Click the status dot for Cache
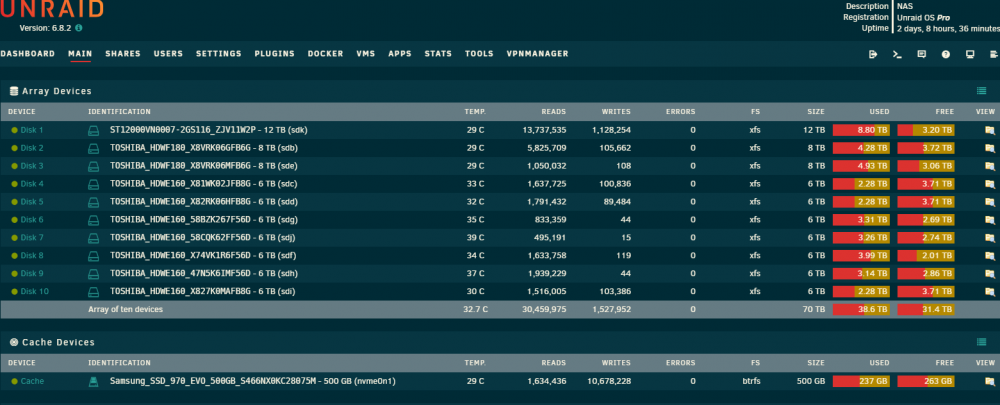Screen dimensions: 1000x405 [x=14, y=381]
